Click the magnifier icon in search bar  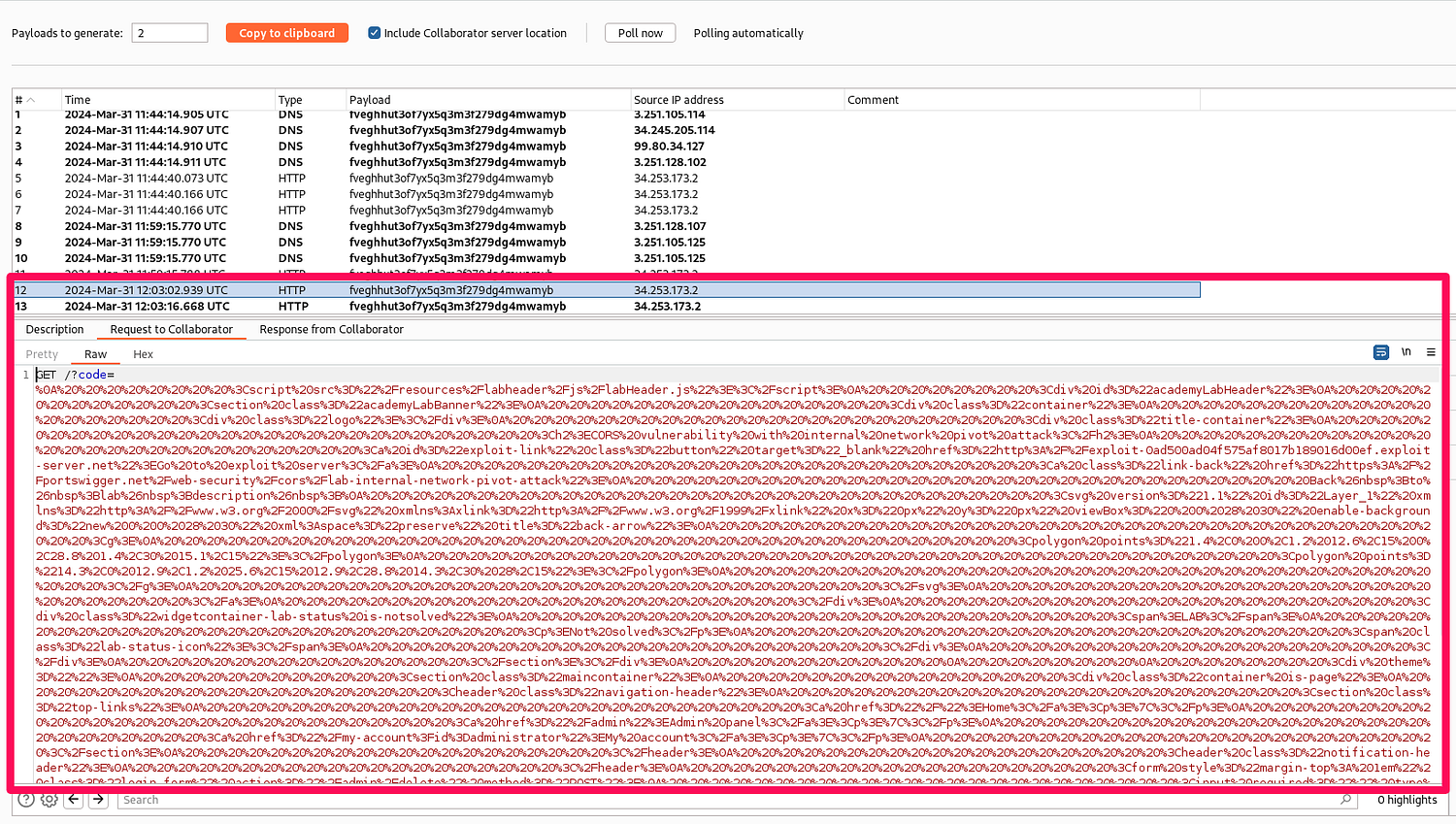coord(1345,800)
